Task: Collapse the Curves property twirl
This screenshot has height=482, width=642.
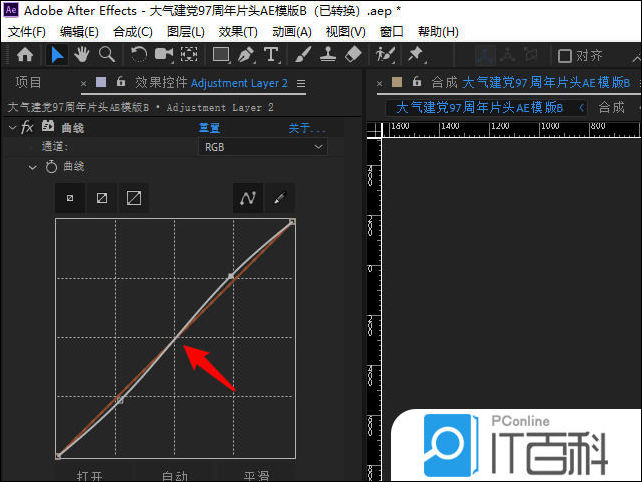Action: 32,167
